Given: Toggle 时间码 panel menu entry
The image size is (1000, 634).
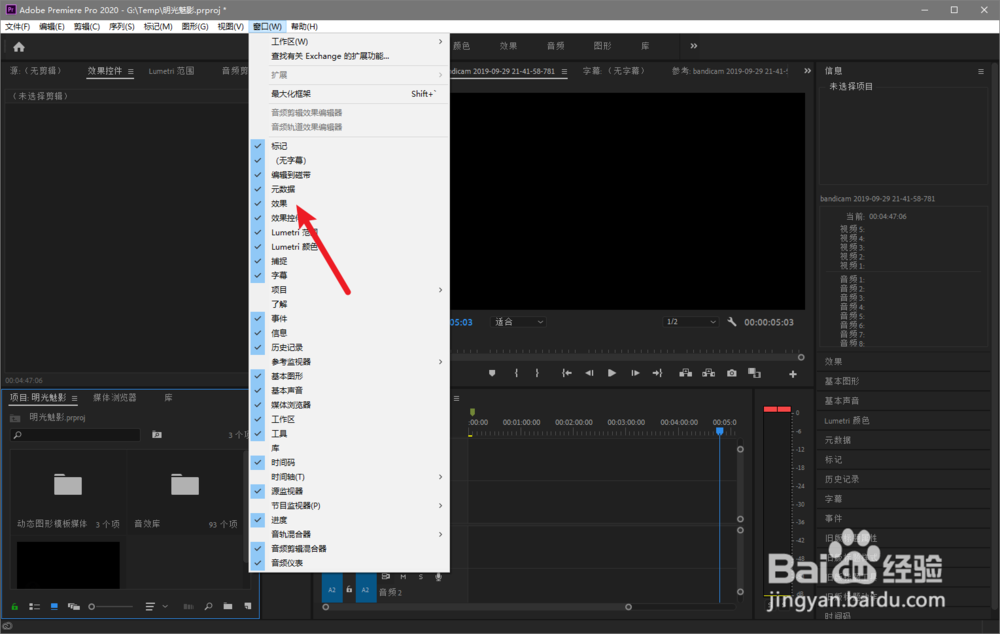Looking at the screenshot, I should pyautogui.click(x=349, y=462).
